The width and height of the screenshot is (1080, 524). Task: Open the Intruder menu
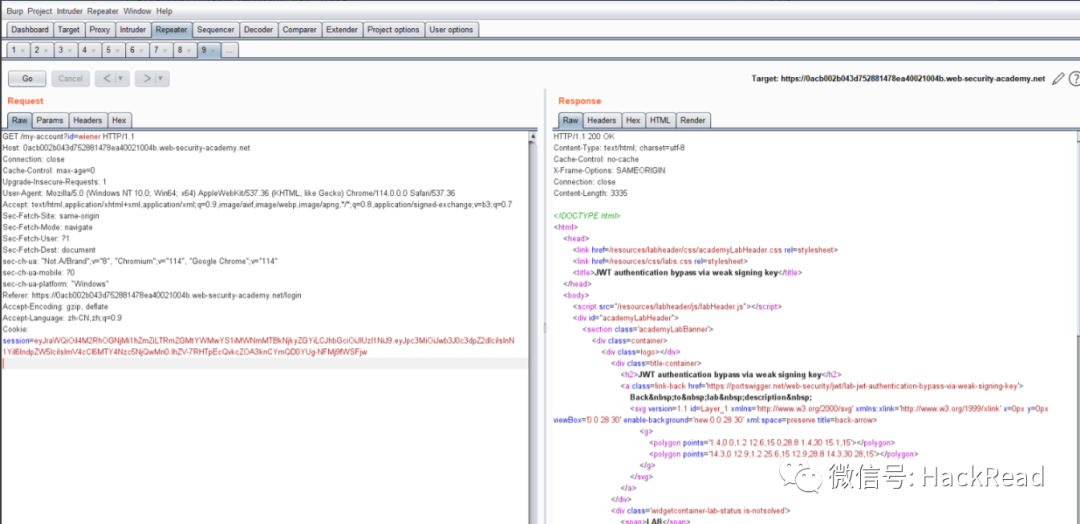click(70, 11)
